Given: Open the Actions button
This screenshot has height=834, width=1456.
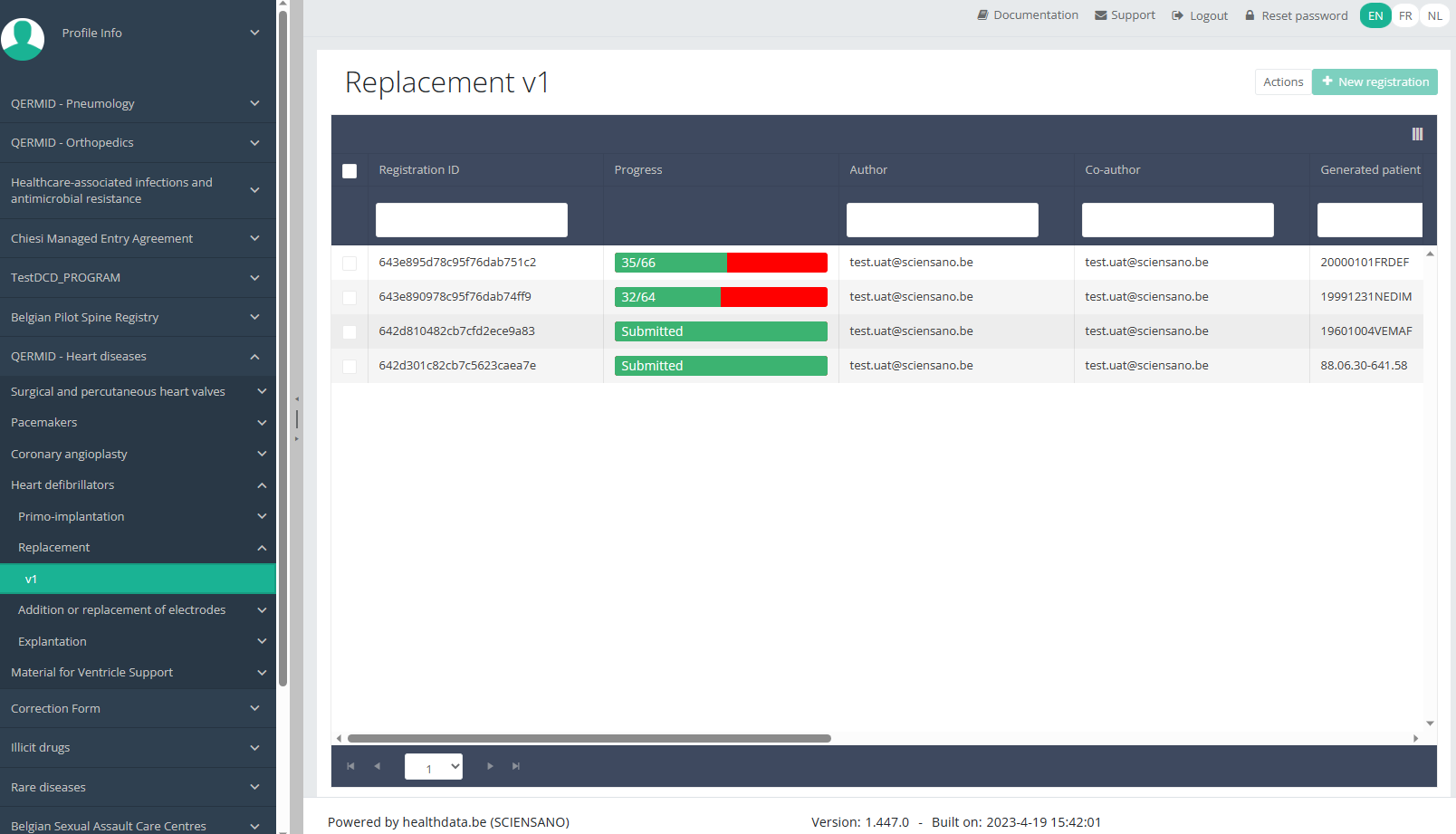Looking at the screenshot, I should pyautogui.click(x=1283, y=82).
